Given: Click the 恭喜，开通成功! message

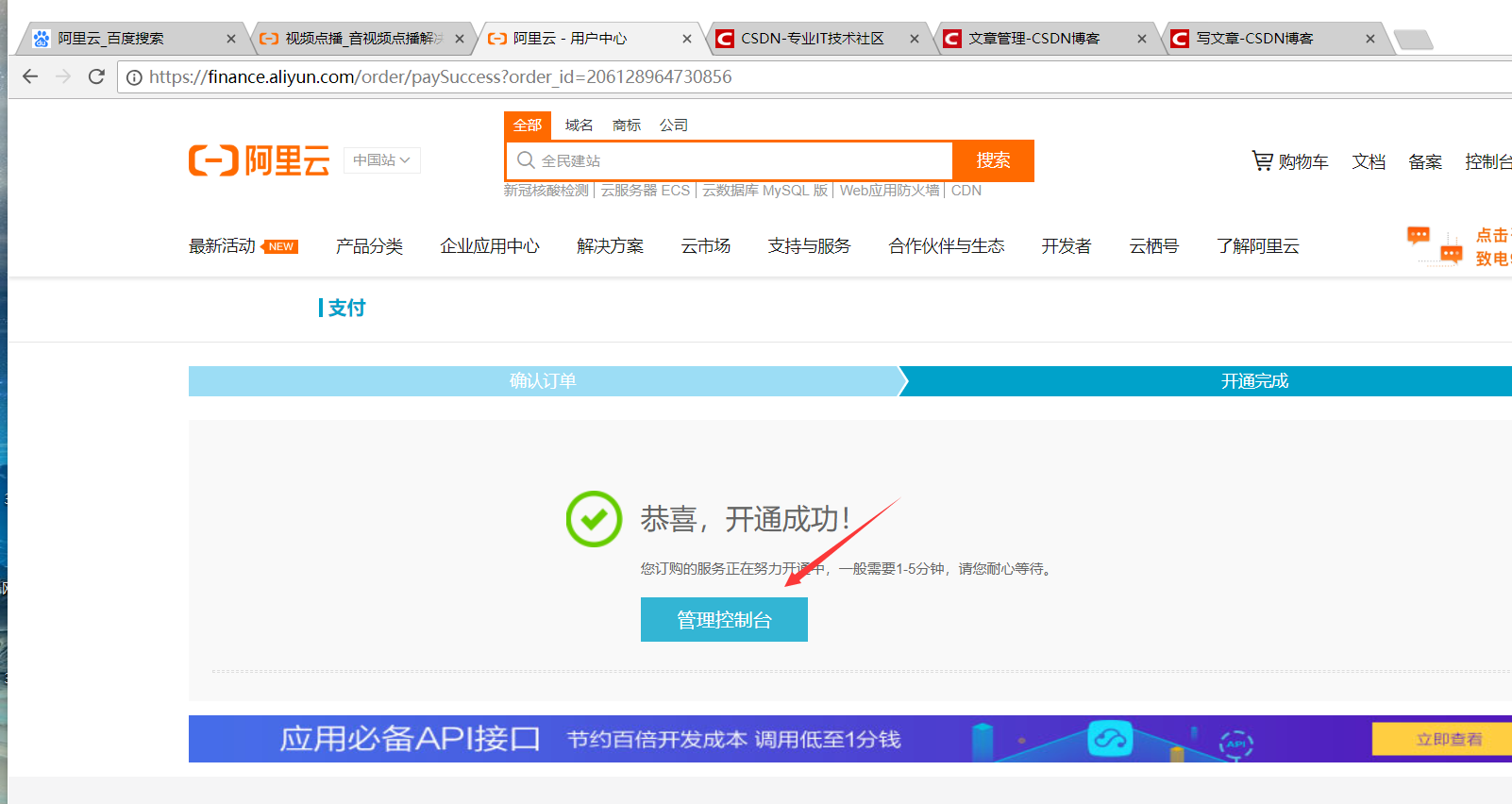Looking at the screenshot, I should [746, 519].
